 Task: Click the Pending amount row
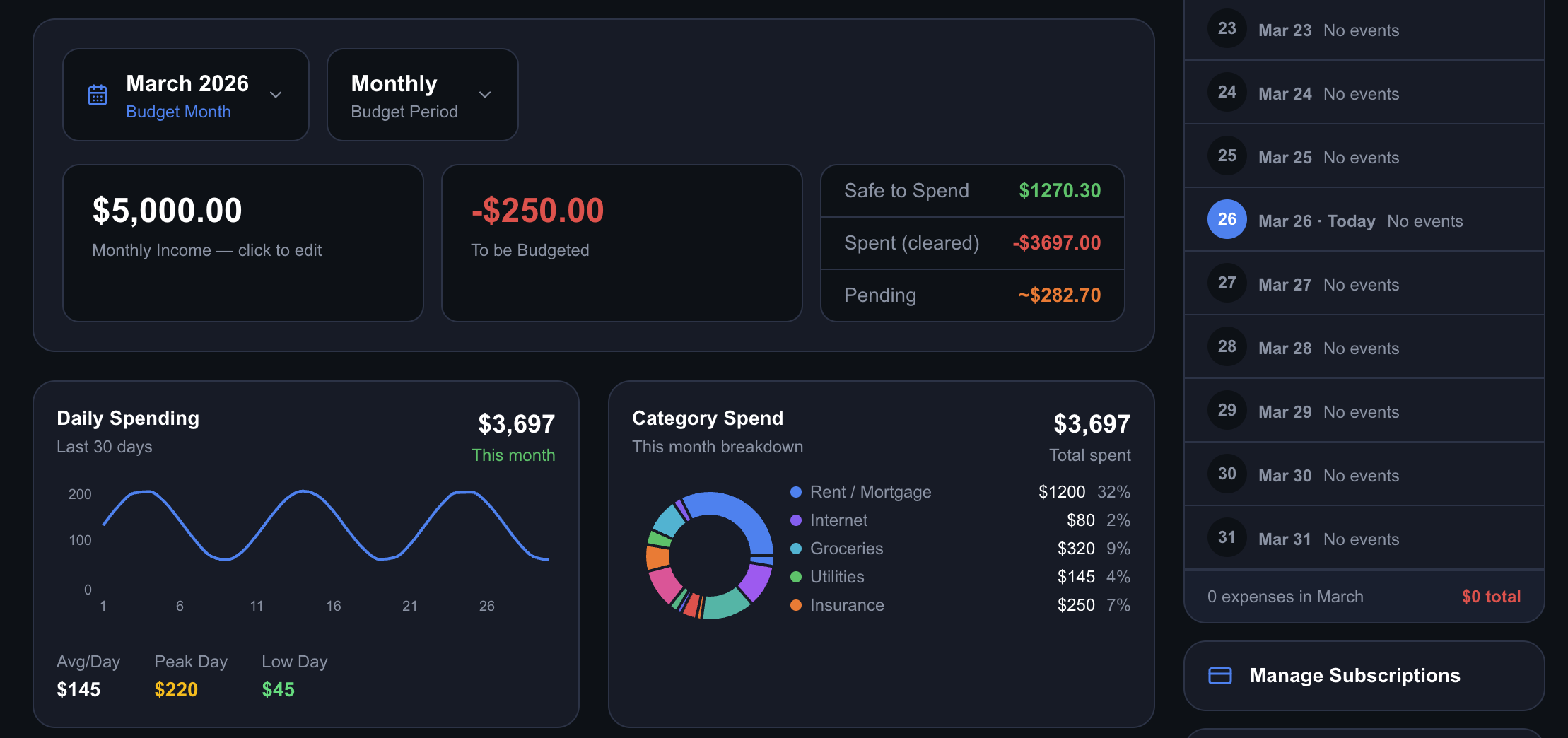[972, 295]
